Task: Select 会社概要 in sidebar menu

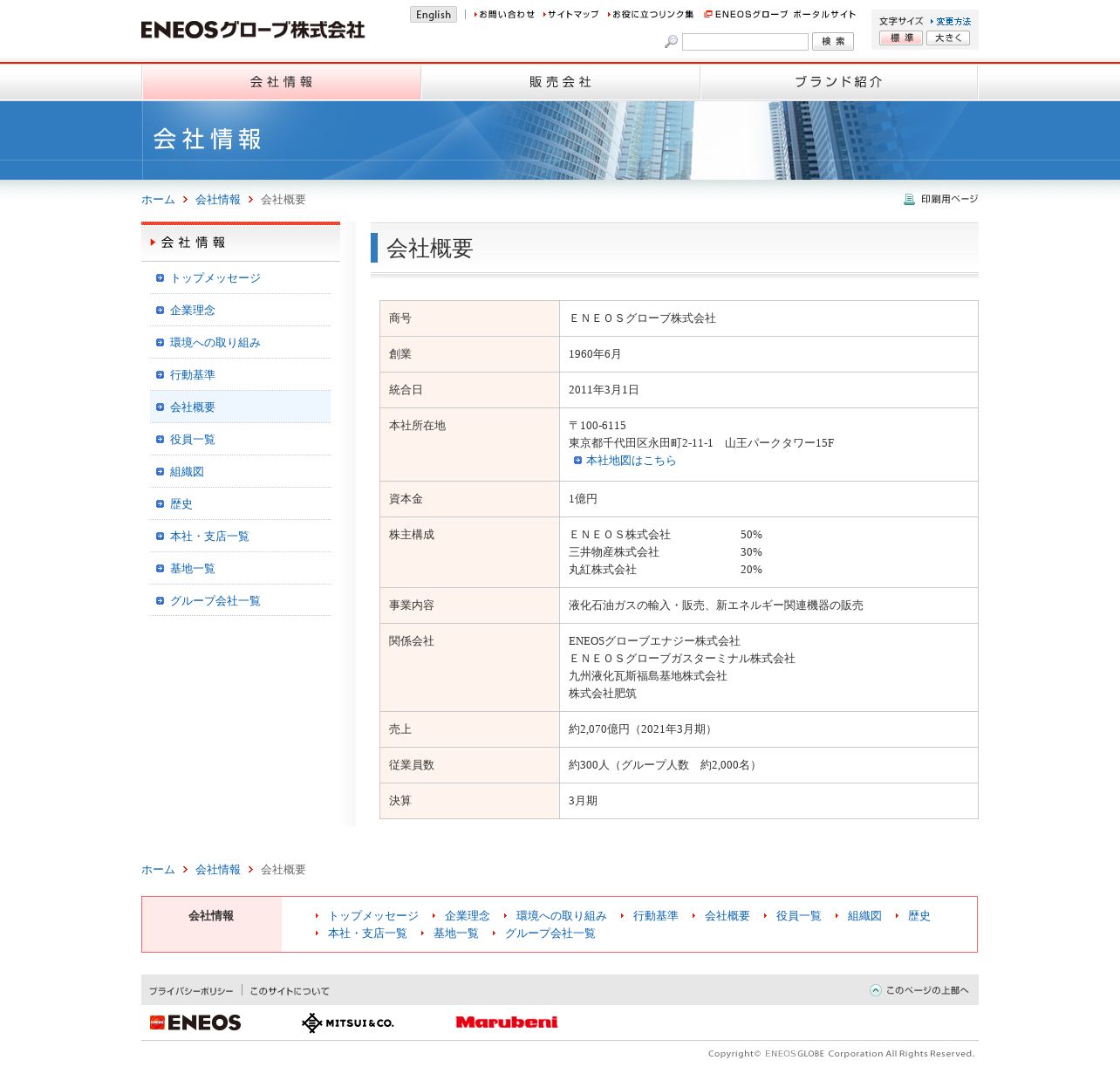Action: click(193, 407)
